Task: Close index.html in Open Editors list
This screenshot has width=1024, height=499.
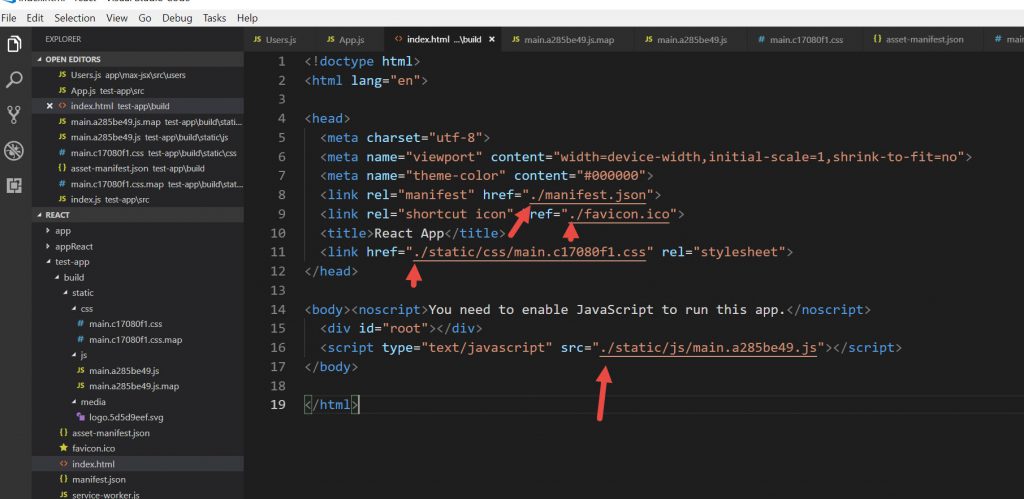Action: pos(50,106)
